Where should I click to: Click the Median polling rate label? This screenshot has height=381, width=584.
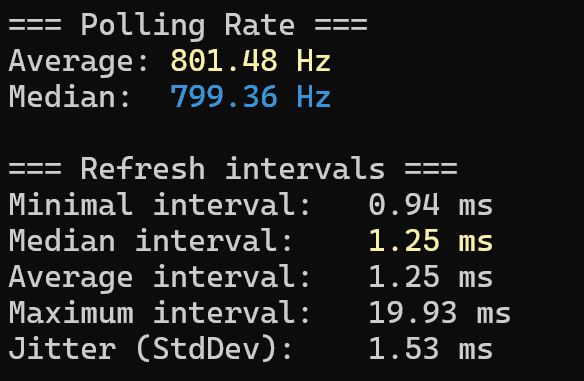69,96
